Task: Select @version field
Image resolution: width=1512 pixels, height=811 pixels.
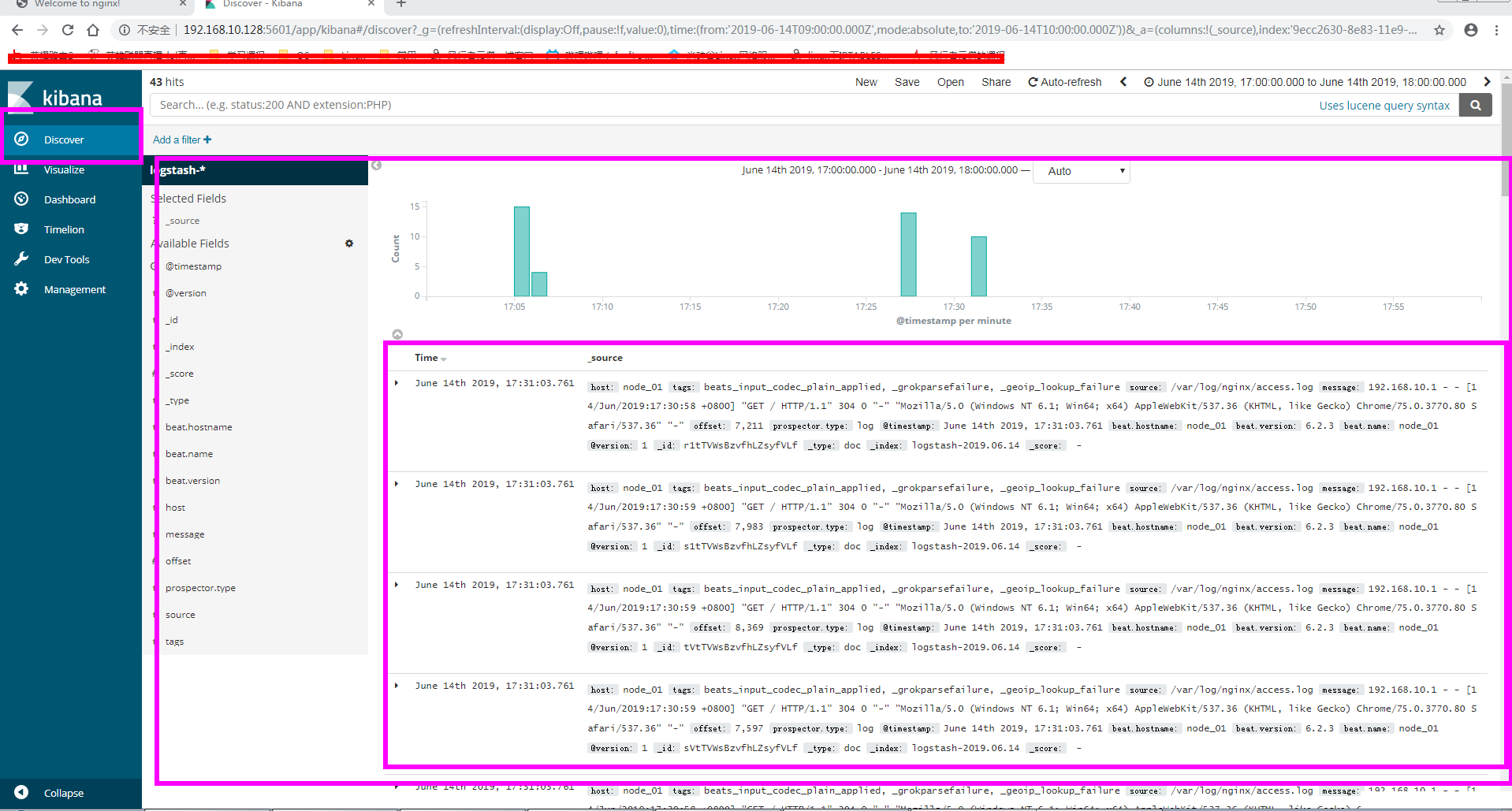Action: pos(186,293)
